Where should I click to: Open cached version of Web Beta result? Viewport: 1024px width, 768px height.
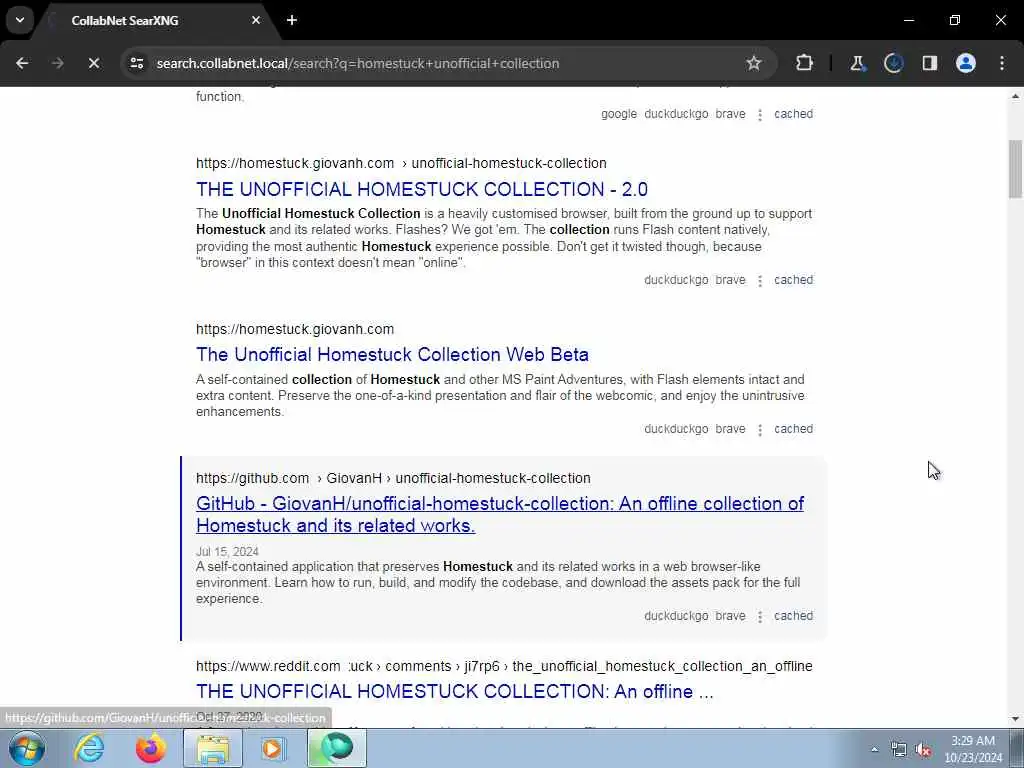(793, 429)
